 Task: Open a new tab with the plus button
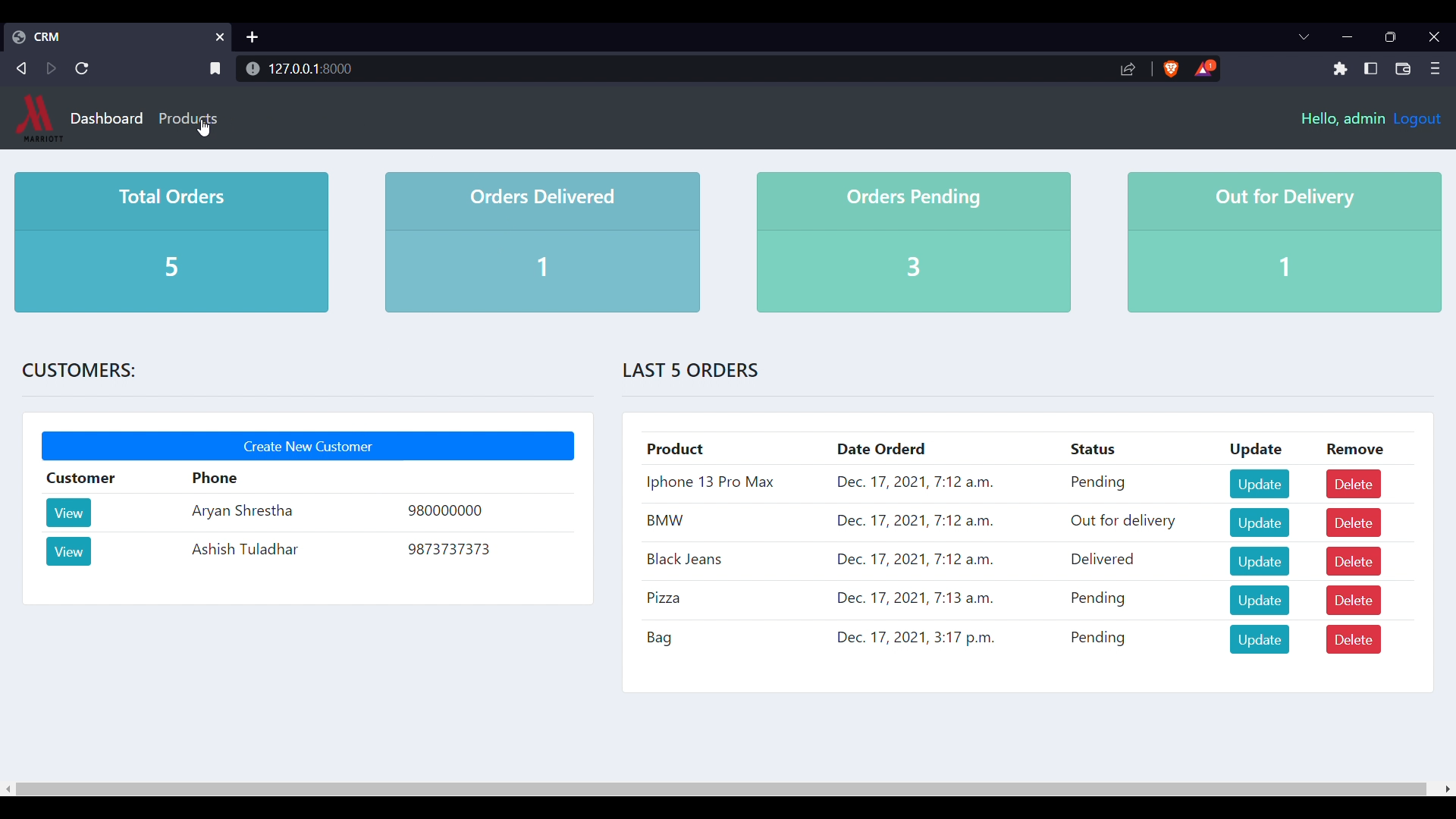pos(253,37)
